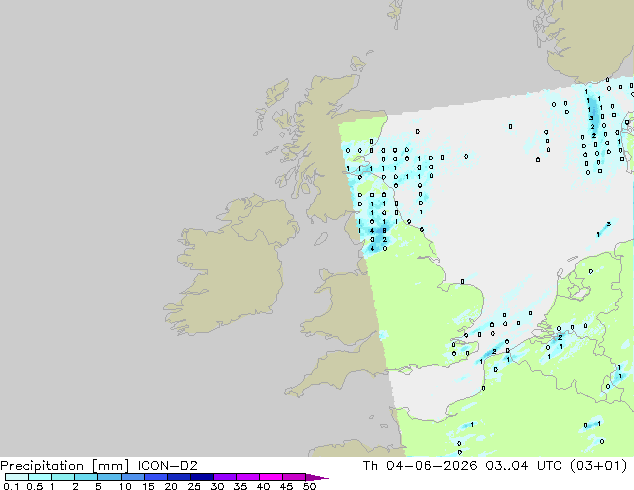Click the dark navy 25 mm legend swatch
Image resolution: width=634 pixels, height=490 pixels.
pos(202,477)
